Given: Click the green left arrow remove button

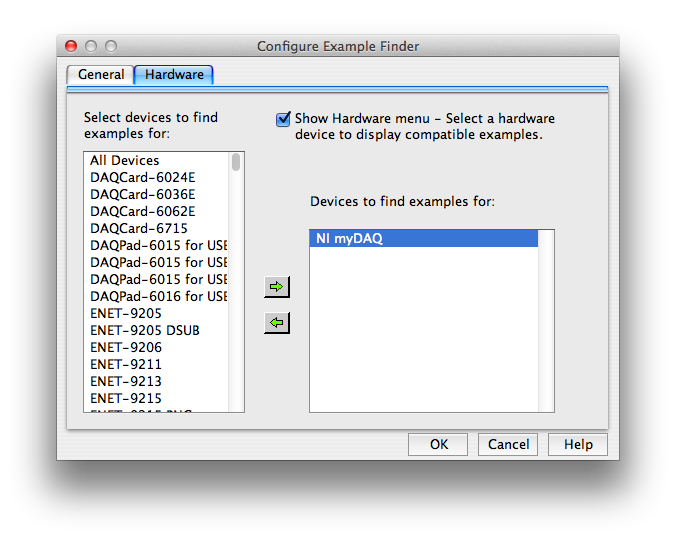Looking at the screenshot, I should [277, 323].
